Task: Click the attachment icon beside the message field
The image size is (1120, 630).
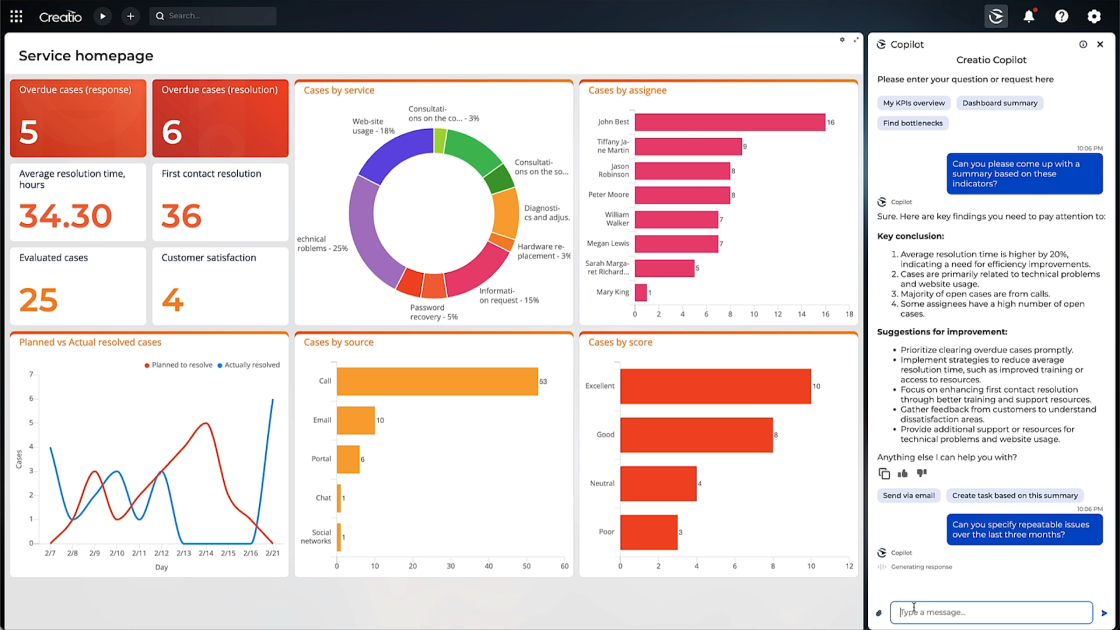Action: coord(878,612)
